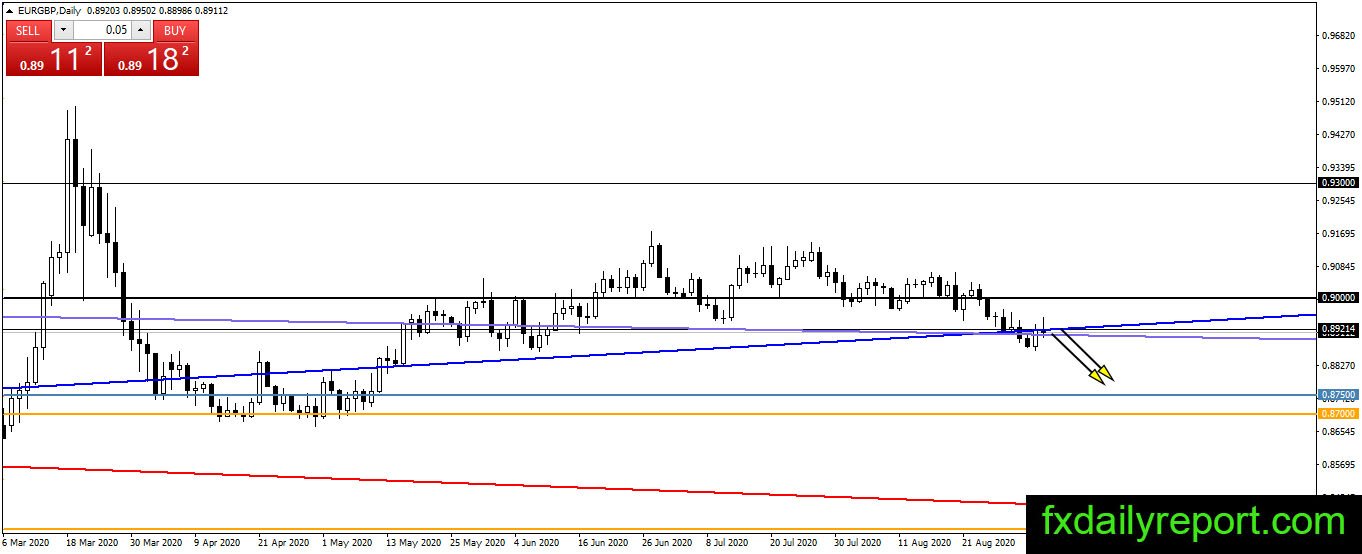Click the current price 0.89214 label
Screen dimensions: 1362x554
[1337, 328]
